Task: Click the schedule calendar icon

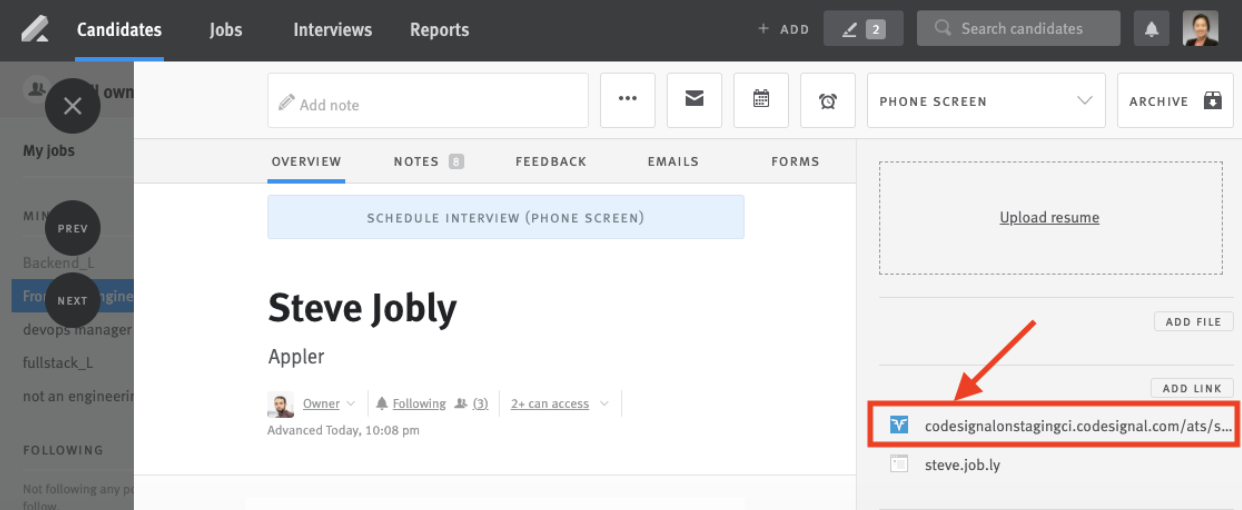Action: tap(761, 101)
